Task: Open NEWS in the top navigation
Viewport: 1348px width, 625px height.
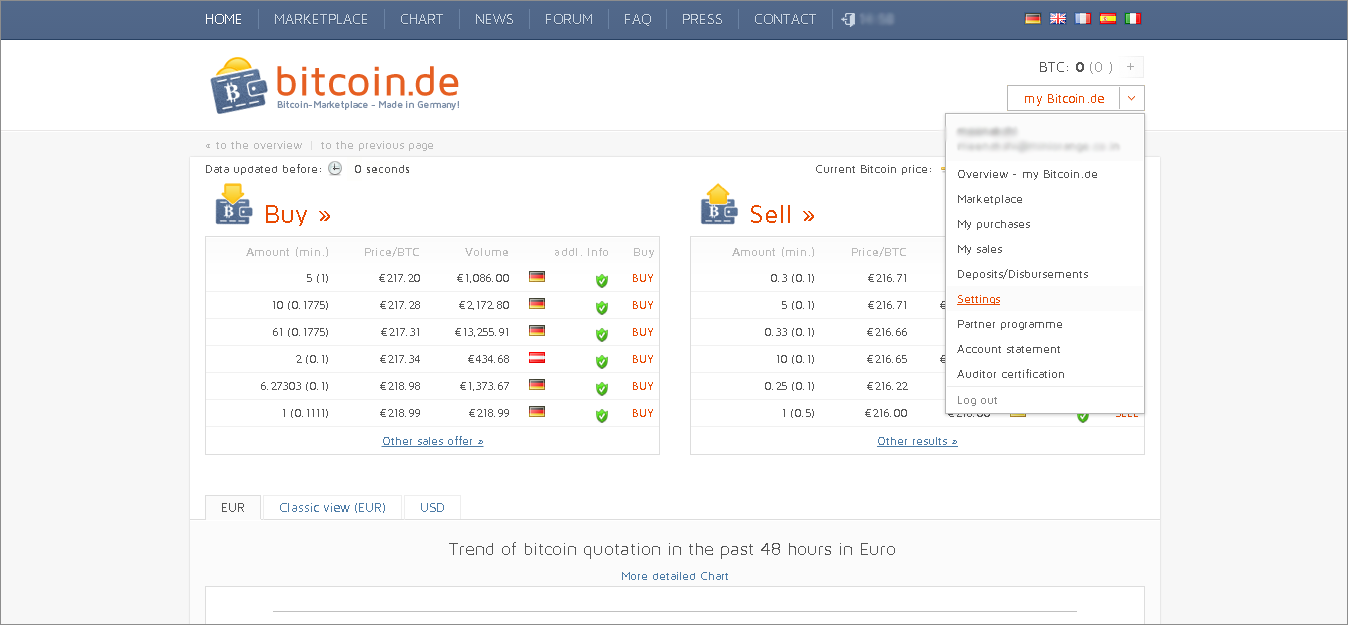Action: point(494,19)
